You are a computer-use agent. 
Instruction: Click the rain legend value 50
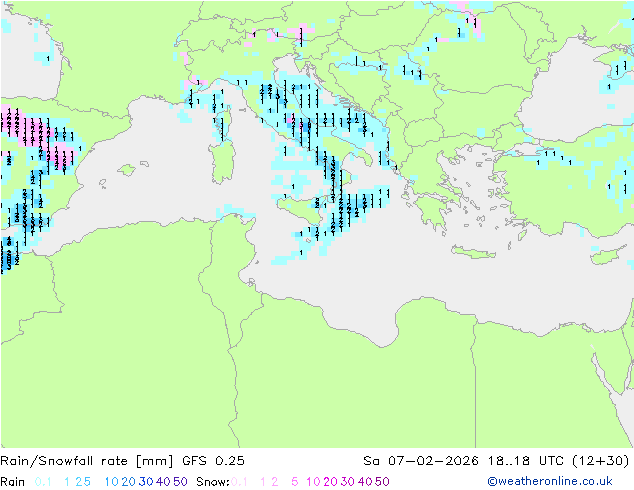pyautogui.click(x=180, y=482)
